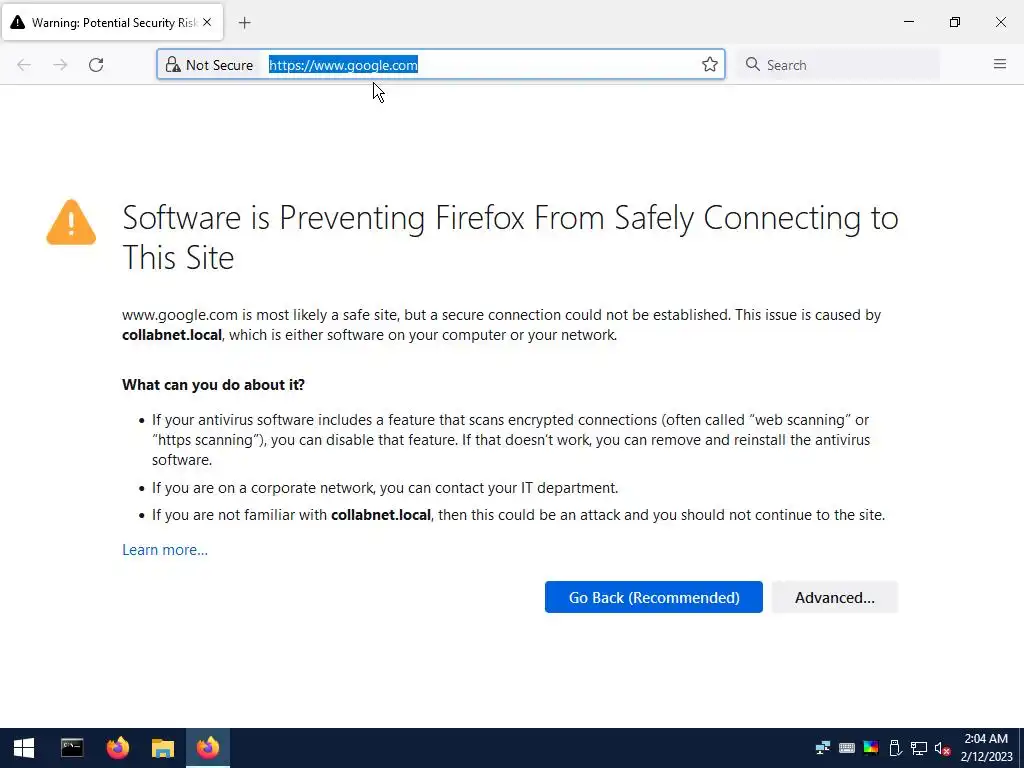Click the Firefox forward arrow
Viewport: 1024px width, 768px height.
[x=60, y=65]
